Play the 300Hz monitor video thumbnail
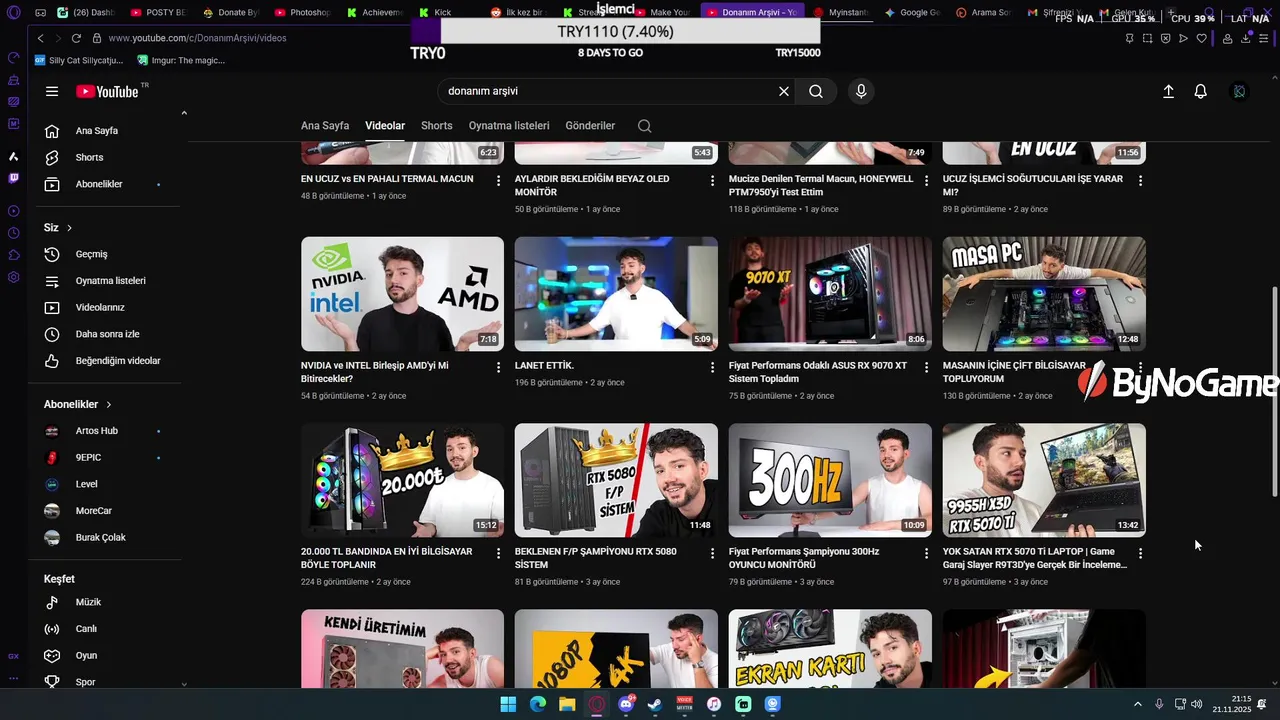 pyautogui.click(x=830, y=480)
